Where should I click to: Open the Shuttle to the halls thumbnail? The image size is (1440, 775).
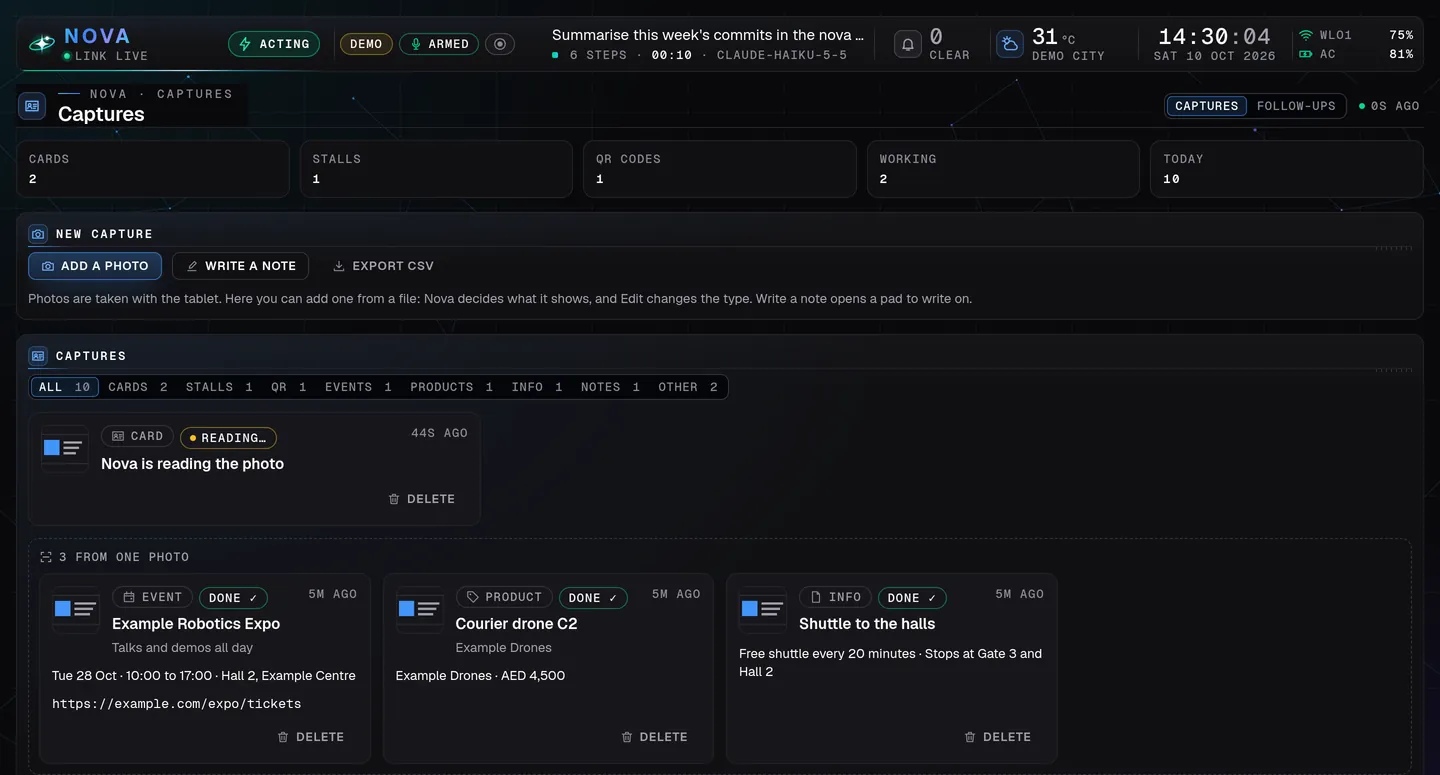point(763,609)
